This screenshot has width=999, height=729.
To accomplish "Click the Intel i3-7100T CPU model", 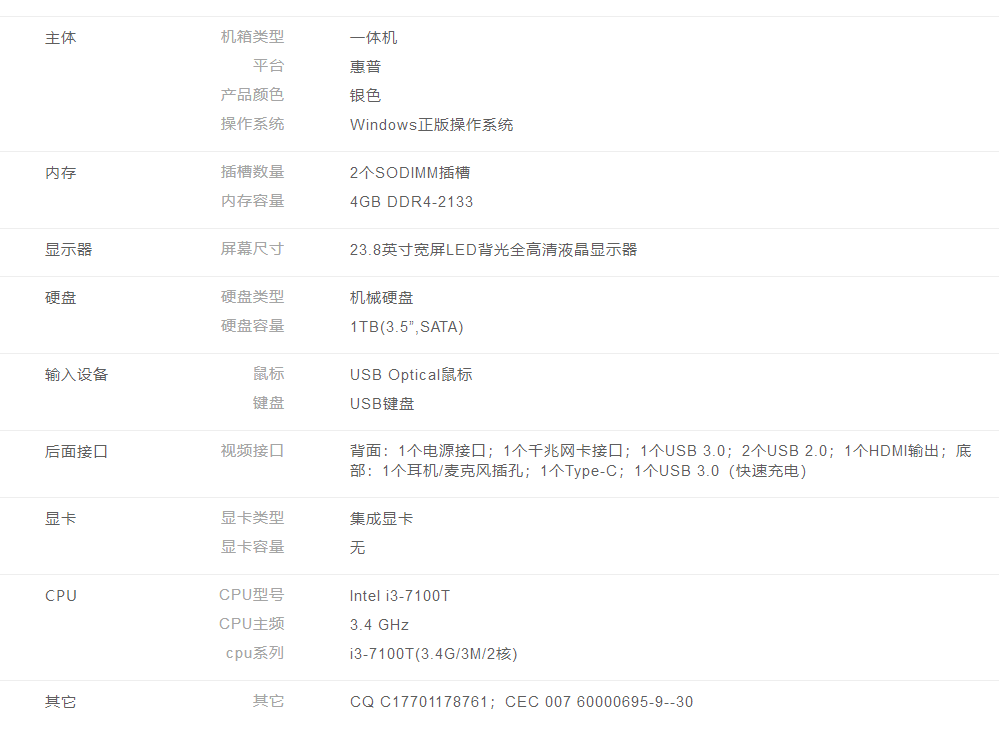I will (399, 596).
